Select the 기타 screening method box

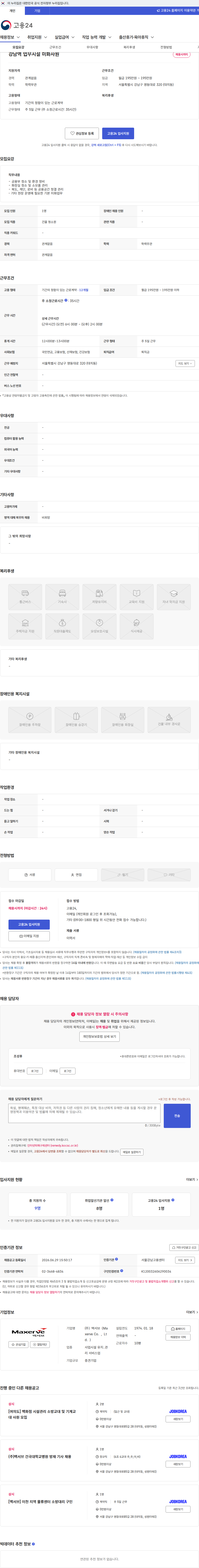pyautogui.click(x=169, y=875)
